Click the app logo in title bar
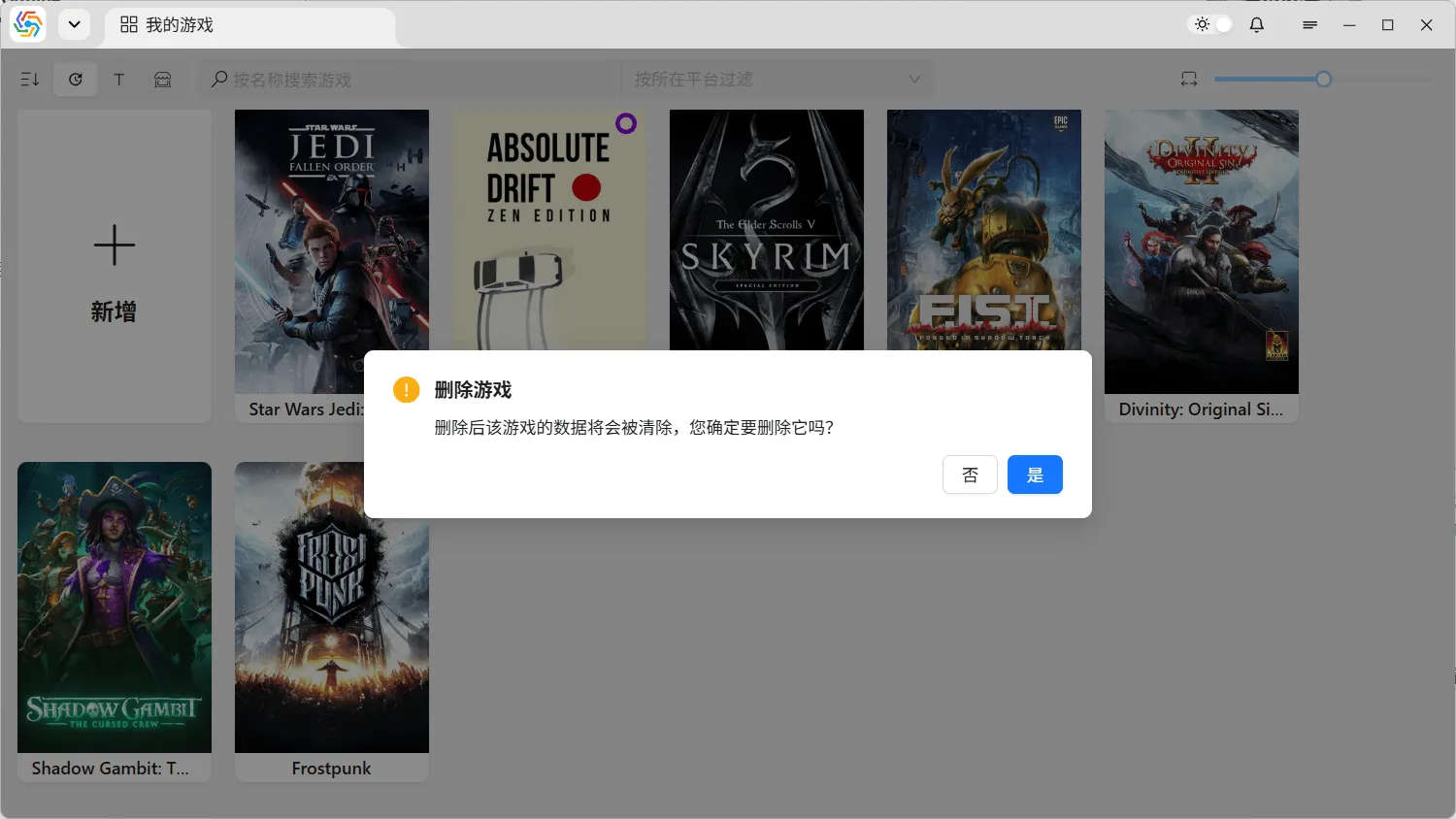Viewport: 1456px width, 819px height. [x=28, y=25]
